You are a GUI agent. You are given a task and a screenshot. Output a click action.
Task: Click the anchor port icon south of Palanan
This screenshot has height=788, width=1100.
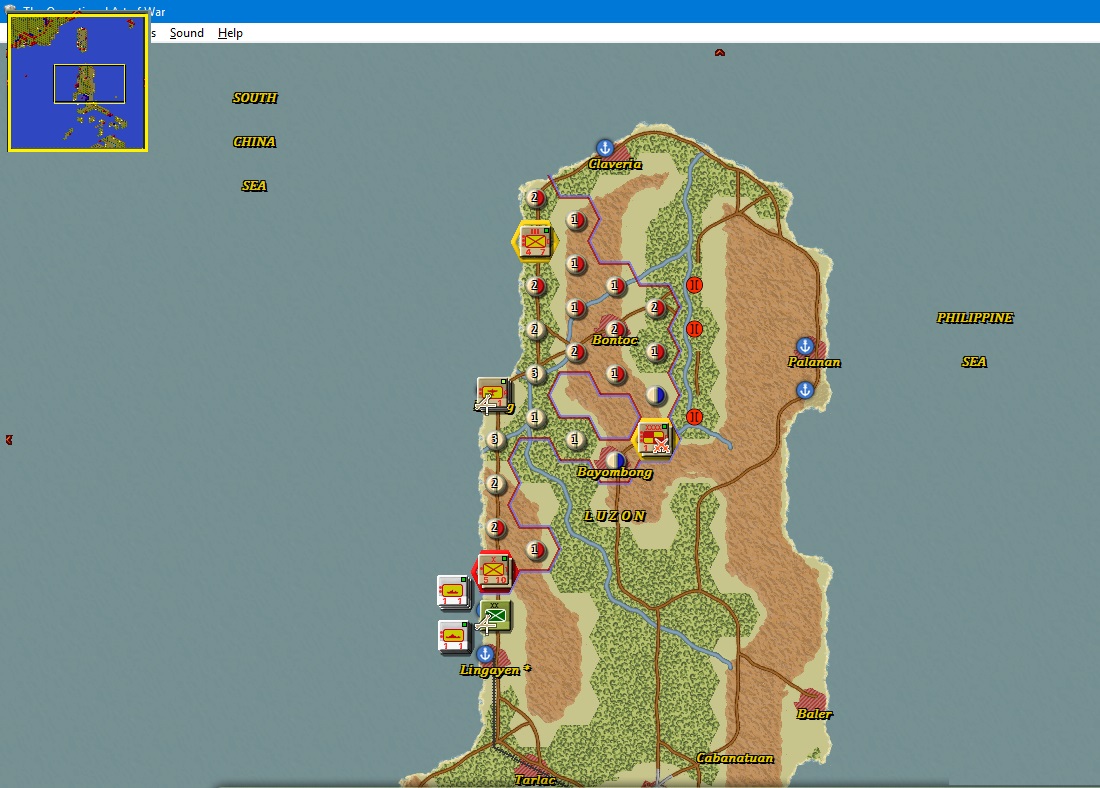pos(805,390)
